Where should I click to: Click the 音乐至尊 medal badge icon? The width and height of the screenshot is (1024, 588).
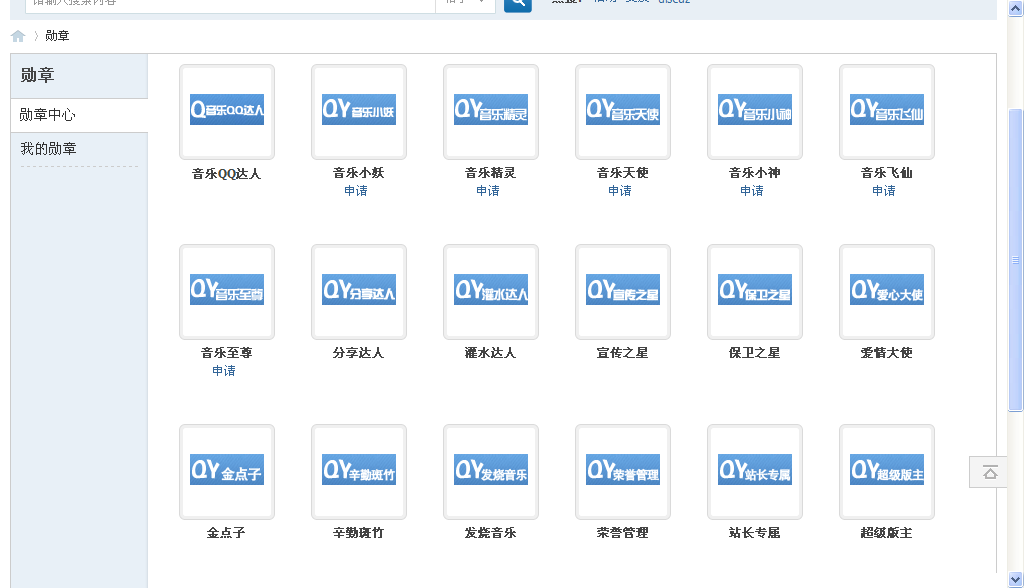tap(227, 289)
